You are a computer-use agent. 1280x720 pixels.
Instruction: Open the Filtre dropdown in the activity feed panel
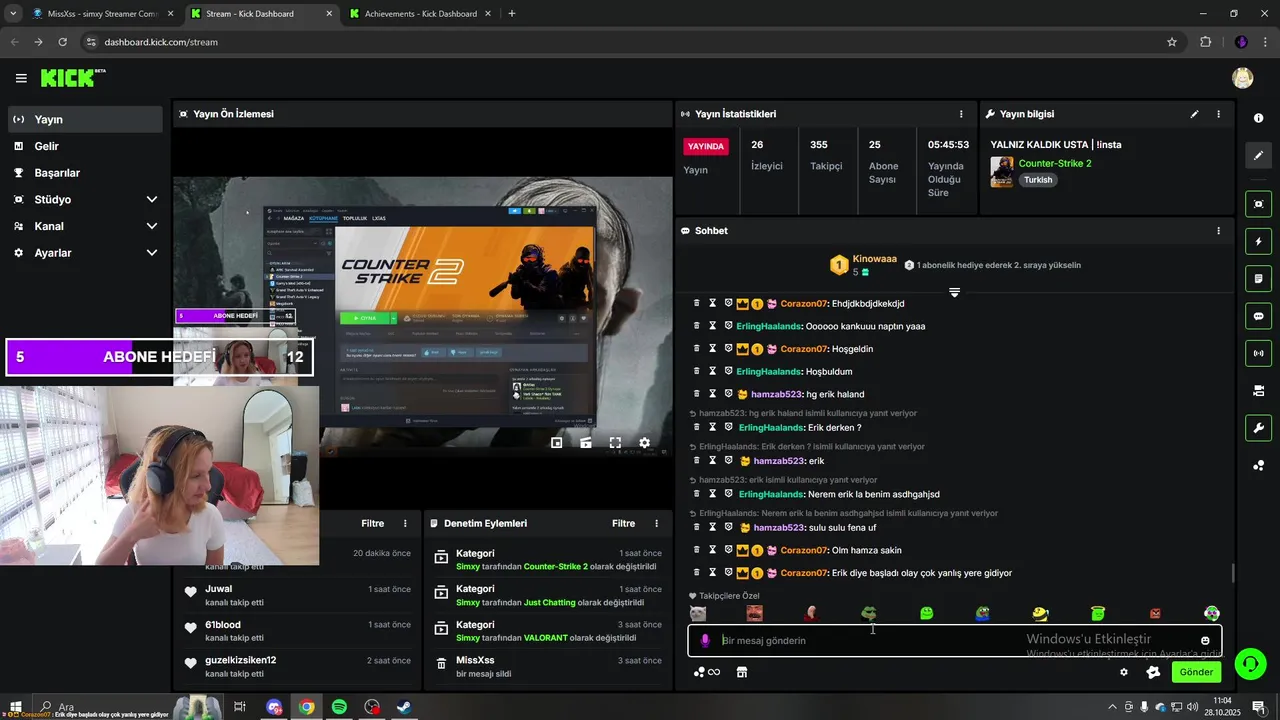pos(372,523)
